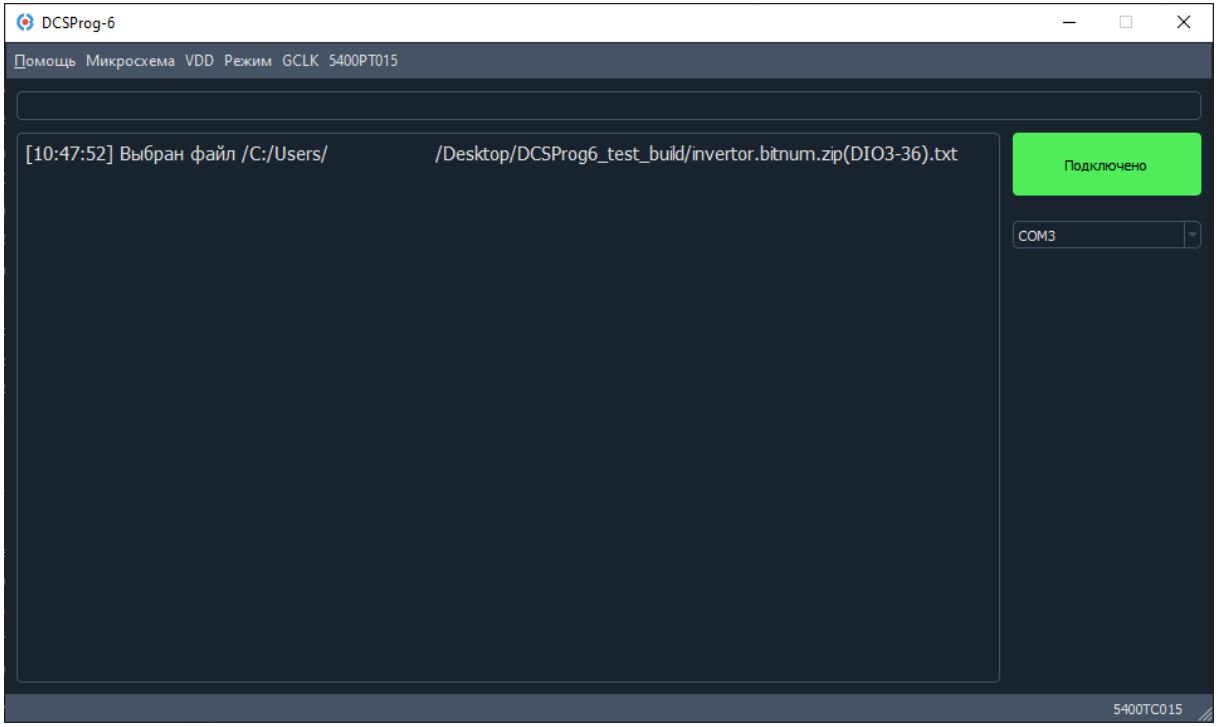Image resolution: width=1218 pixels, height=727 pixels.
Task: Click the green Подключено button
Action: (x=1106, y=164)
